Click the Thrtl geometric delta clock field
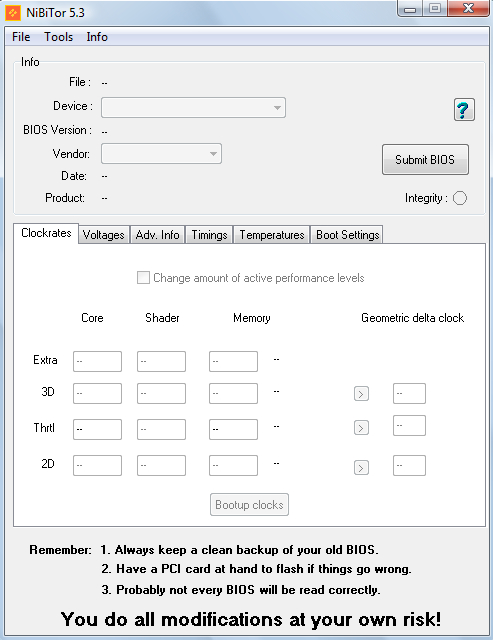 (409, 425)
